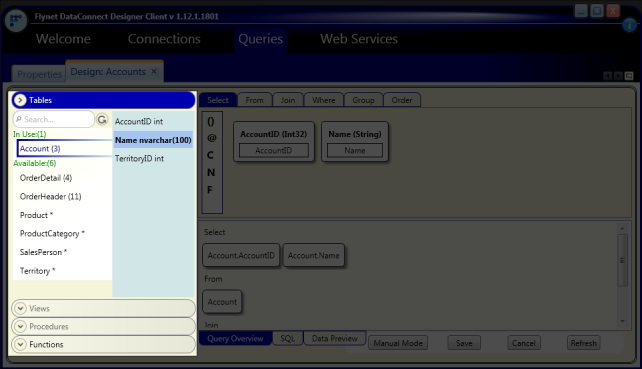
Task: Add a parameter with the @ tool
Action: pyautogui.click(x=211, y=138)
